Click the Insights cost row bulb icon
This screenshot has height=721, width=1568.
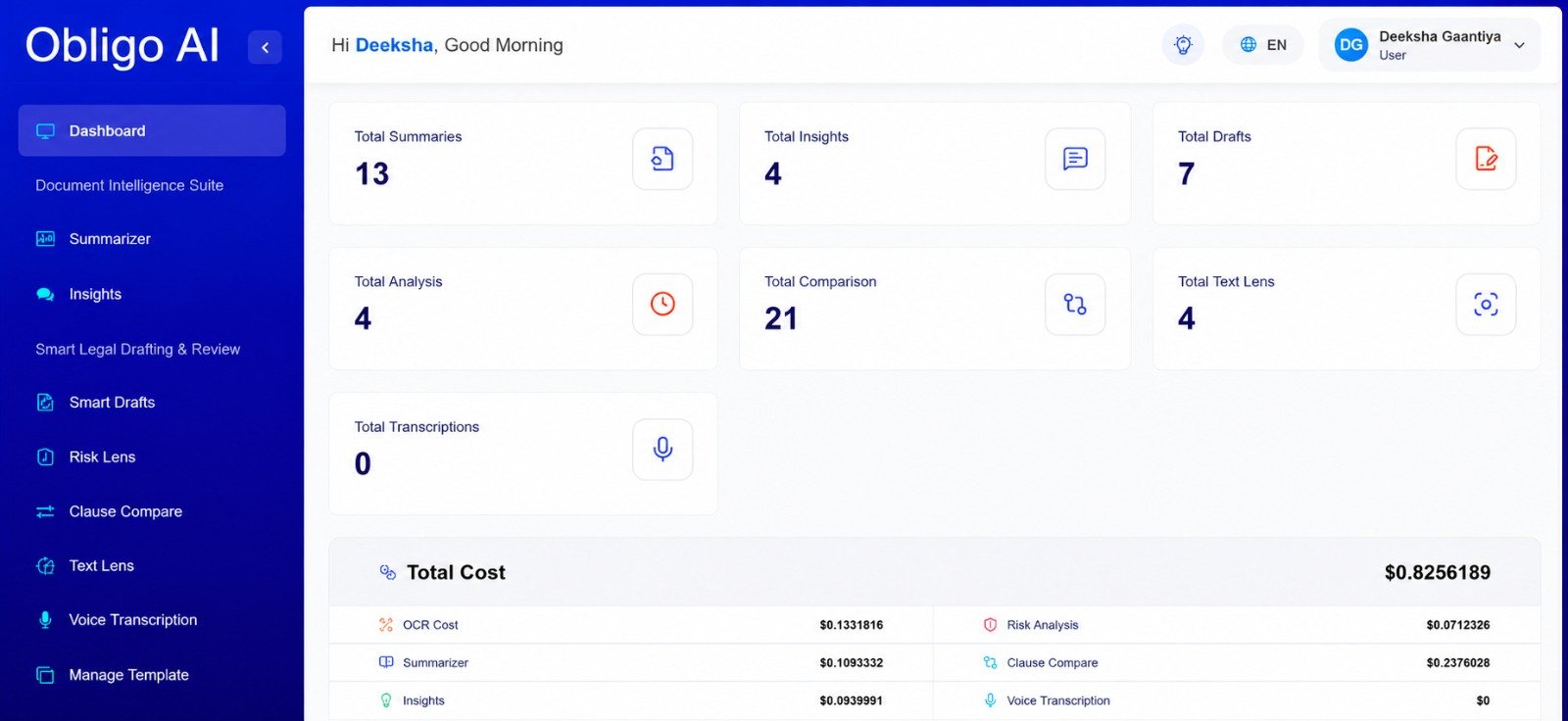386,700
